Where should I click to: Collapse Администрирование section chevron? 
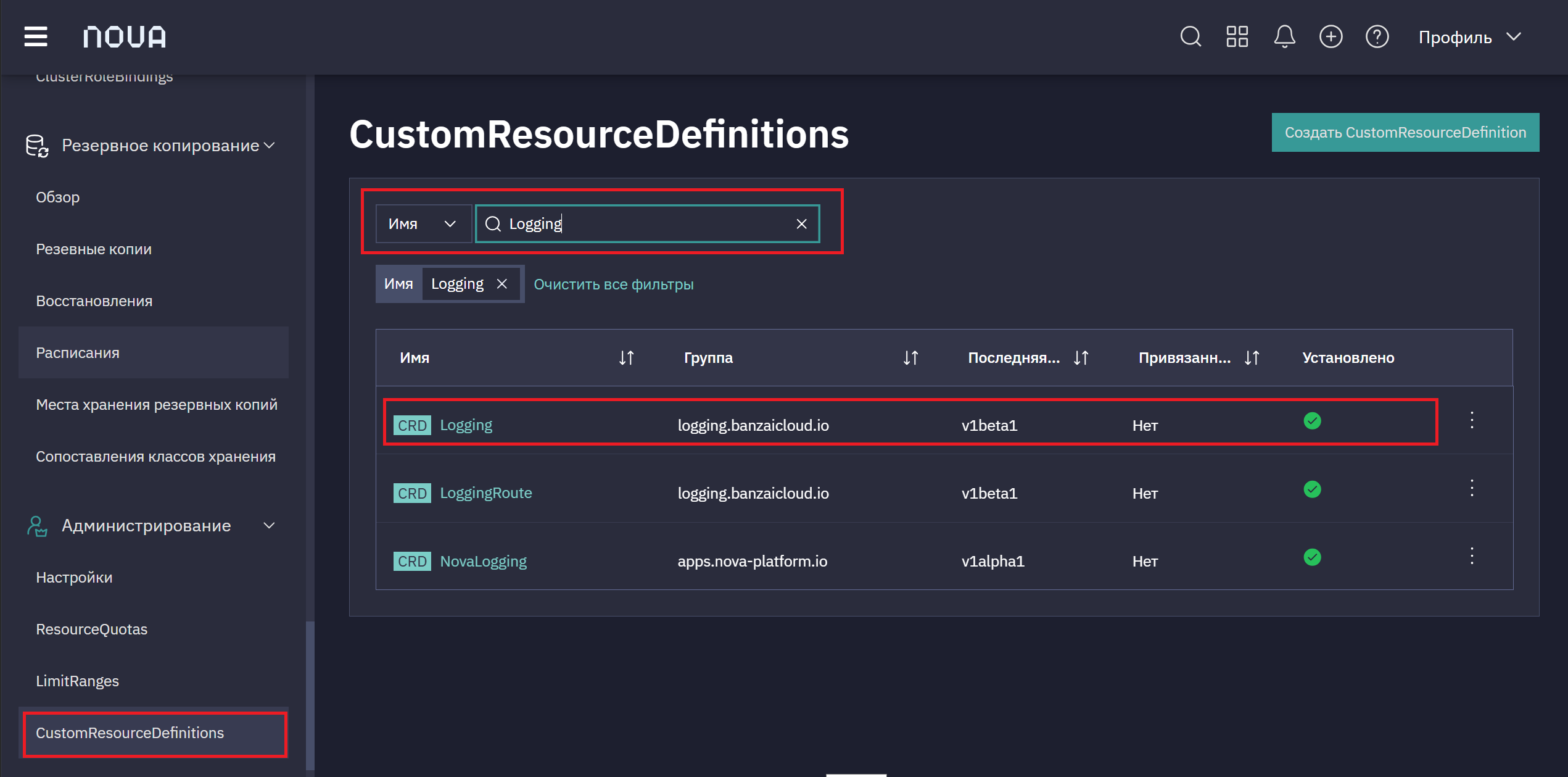(x=269, y=526)
